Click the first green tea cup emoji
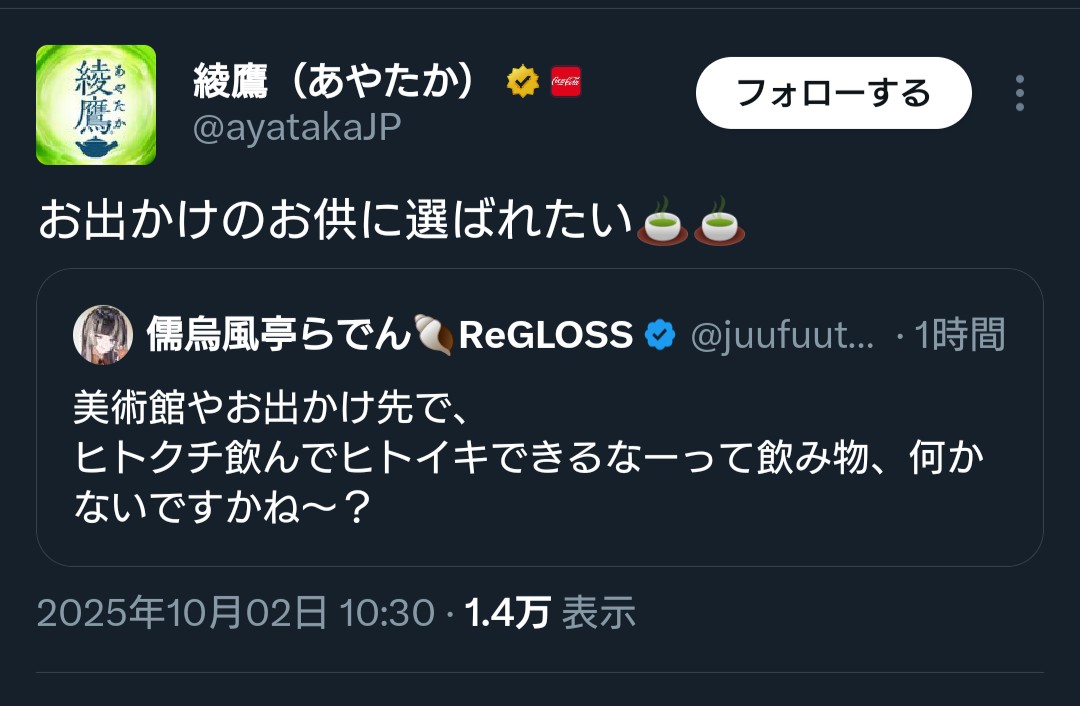Image resolution: width=1080 pixels, height=706 pixels. (x=663, y=222)
